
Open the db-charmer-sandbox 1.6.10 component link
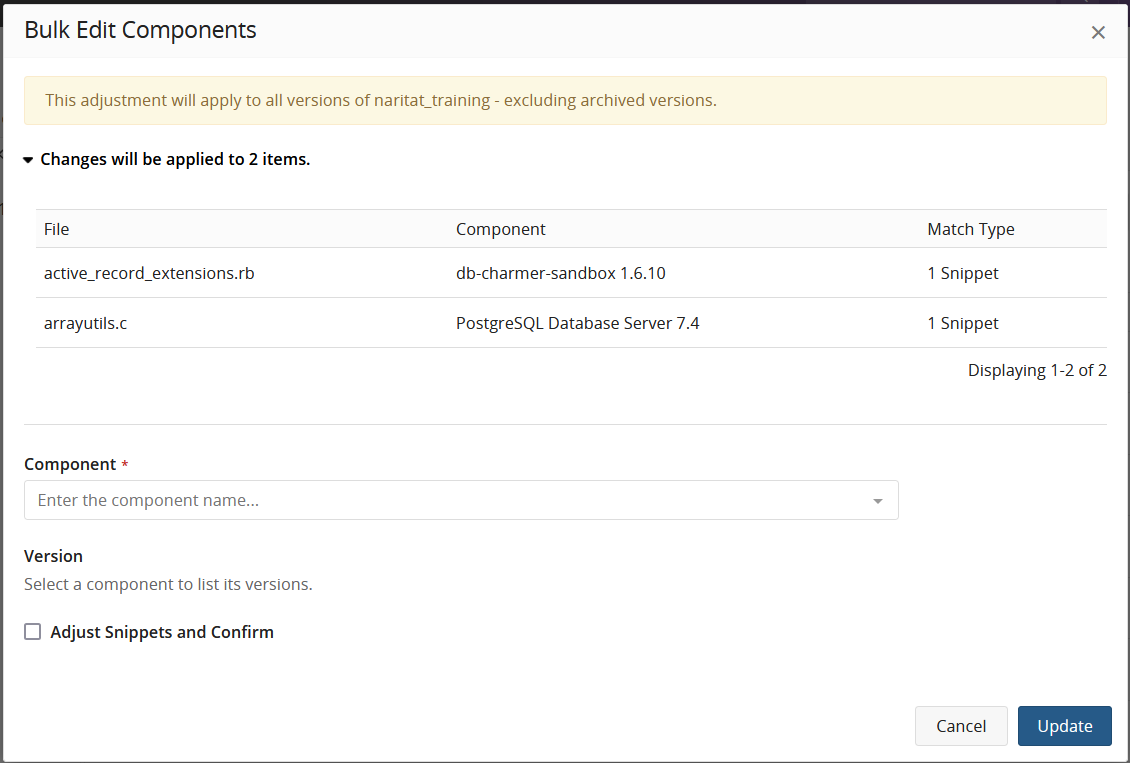coord(560,273)
